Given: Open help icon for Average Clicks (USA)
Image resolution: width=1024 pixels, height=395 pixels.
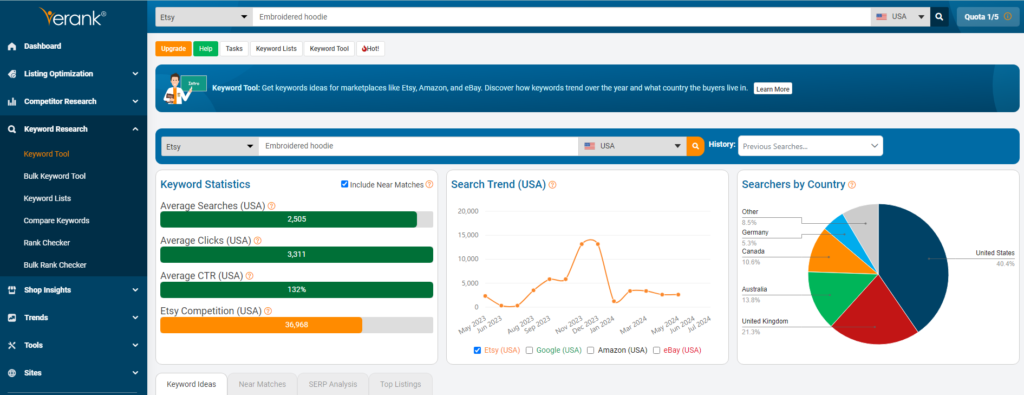Looking at the screenshot, I should click(257, 241).
